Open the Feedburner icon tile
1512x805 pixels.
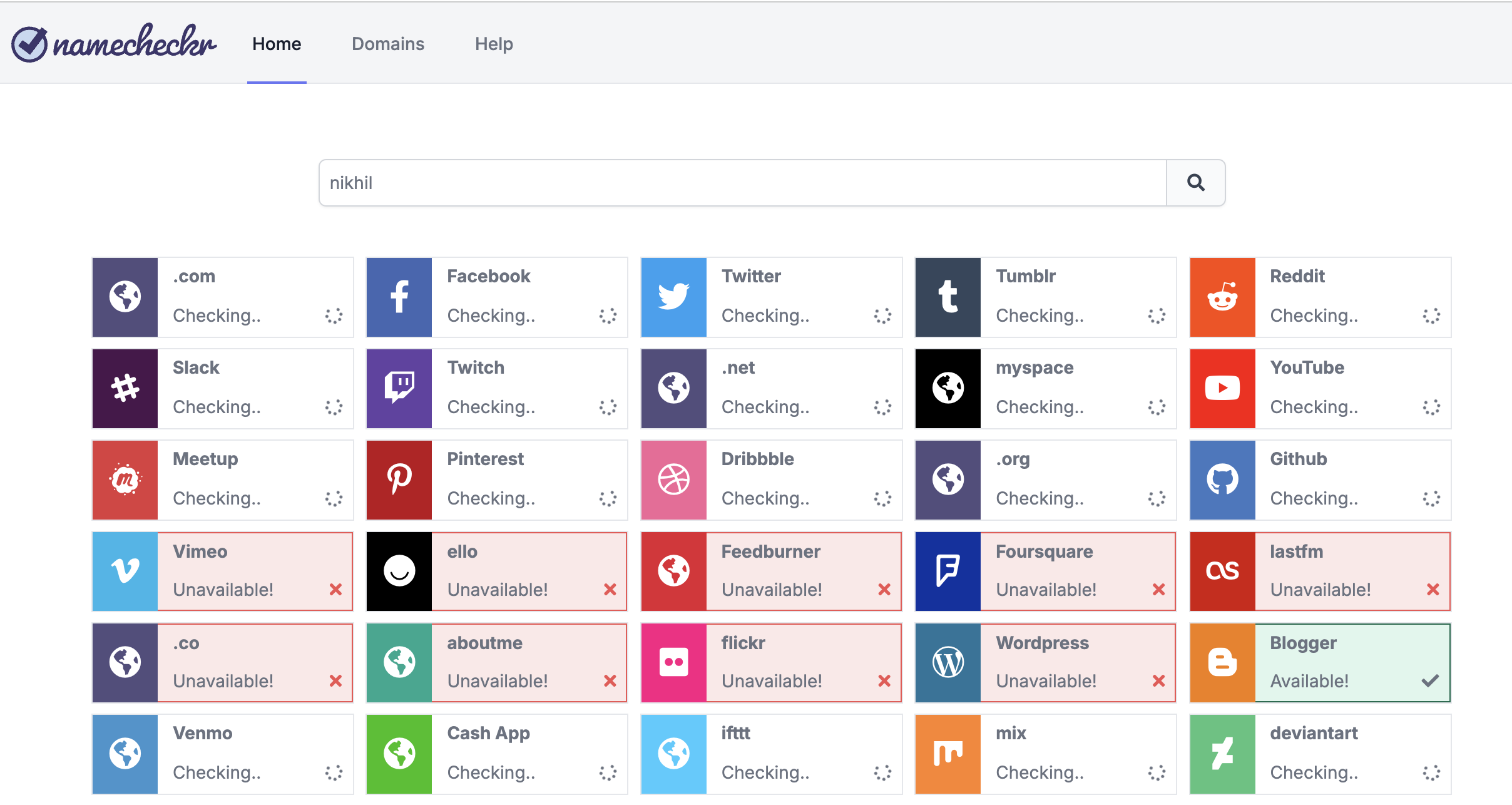674,572
